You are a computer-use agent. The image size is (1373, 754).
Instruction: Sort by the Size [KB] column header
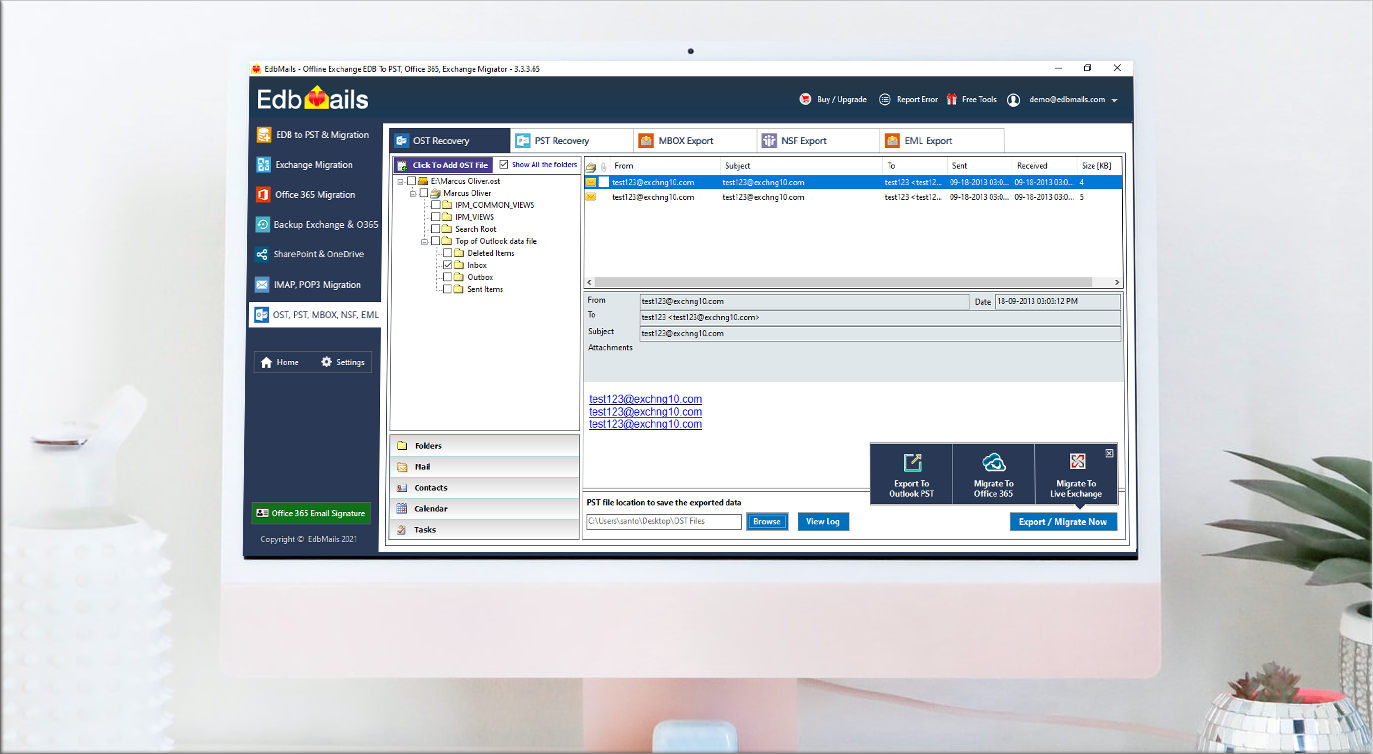(1097, 166)
